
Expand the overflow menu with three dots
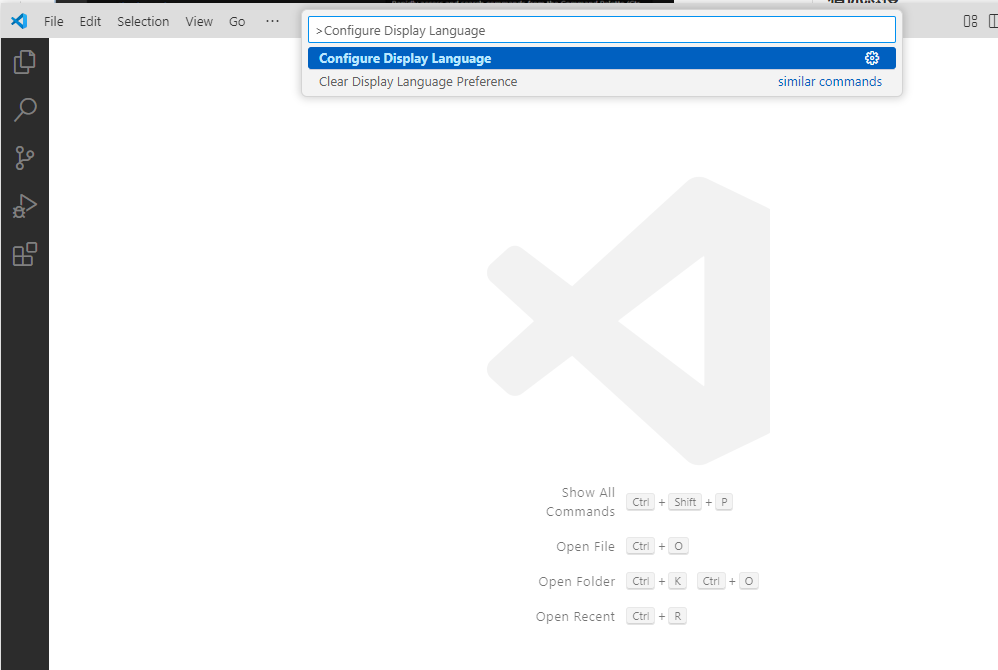tap(272, 21)
